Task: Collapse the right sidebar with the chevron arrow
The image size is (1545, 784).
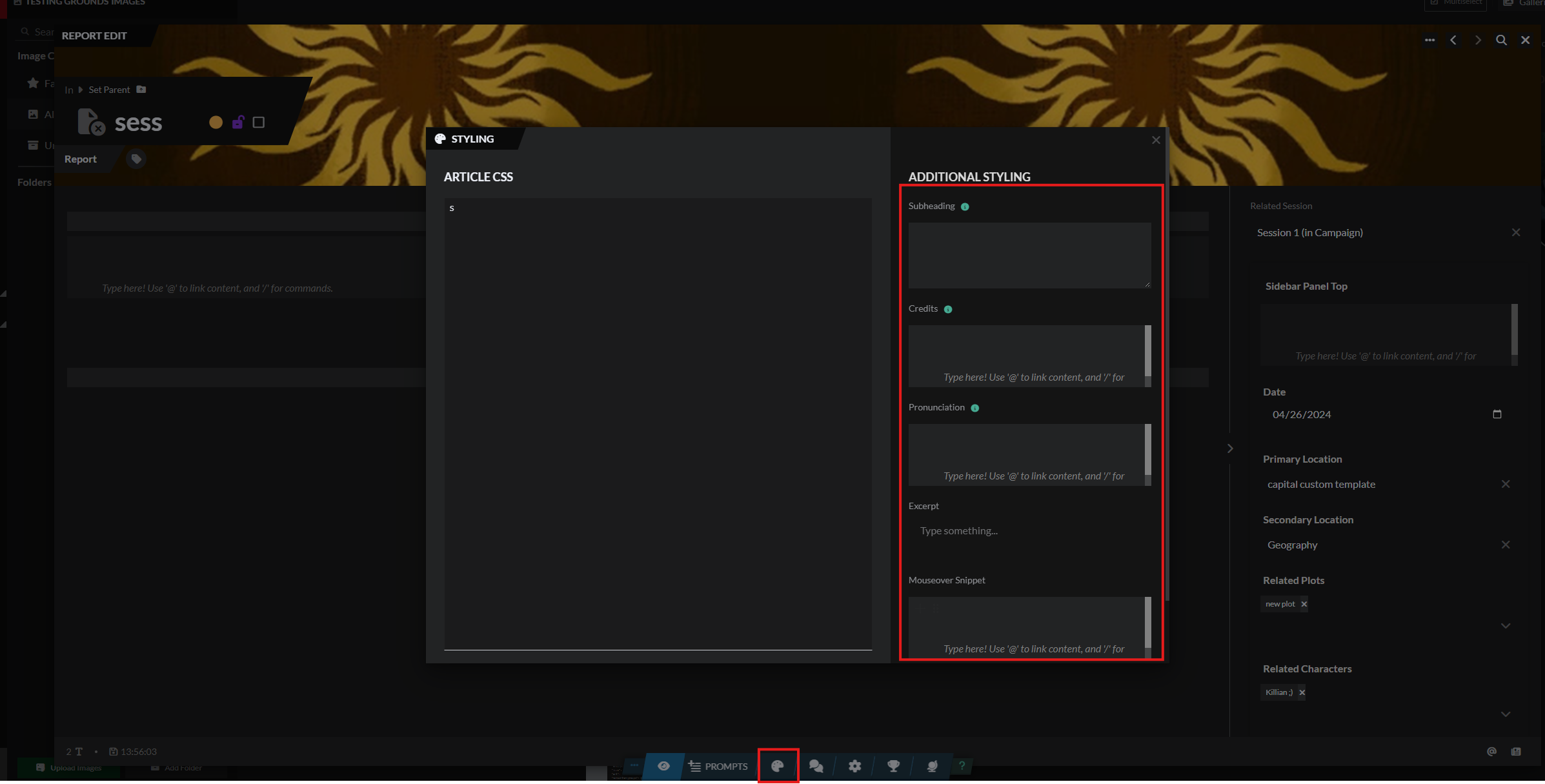Action: tap(1230, 448)
